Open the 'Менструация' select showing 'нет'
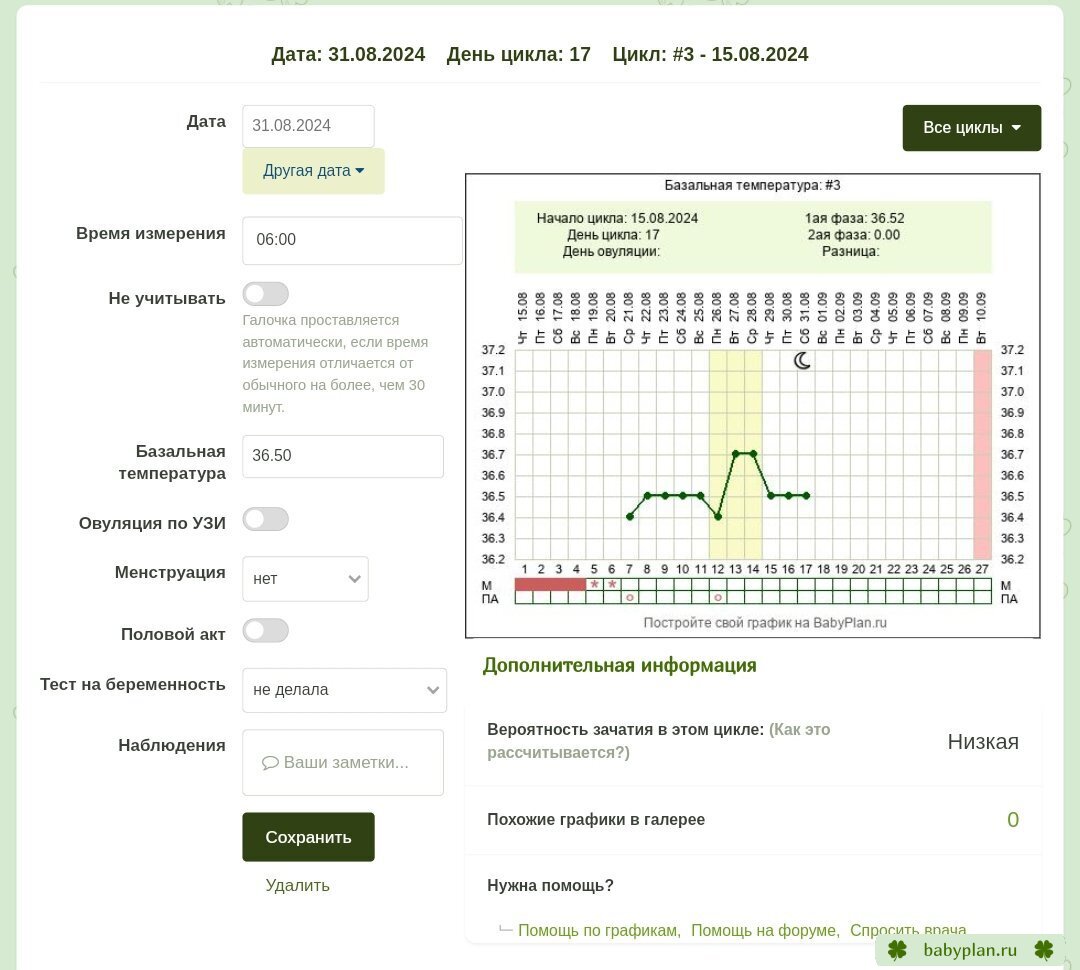This screenshot has width=1080, height=970. [305, 579]
